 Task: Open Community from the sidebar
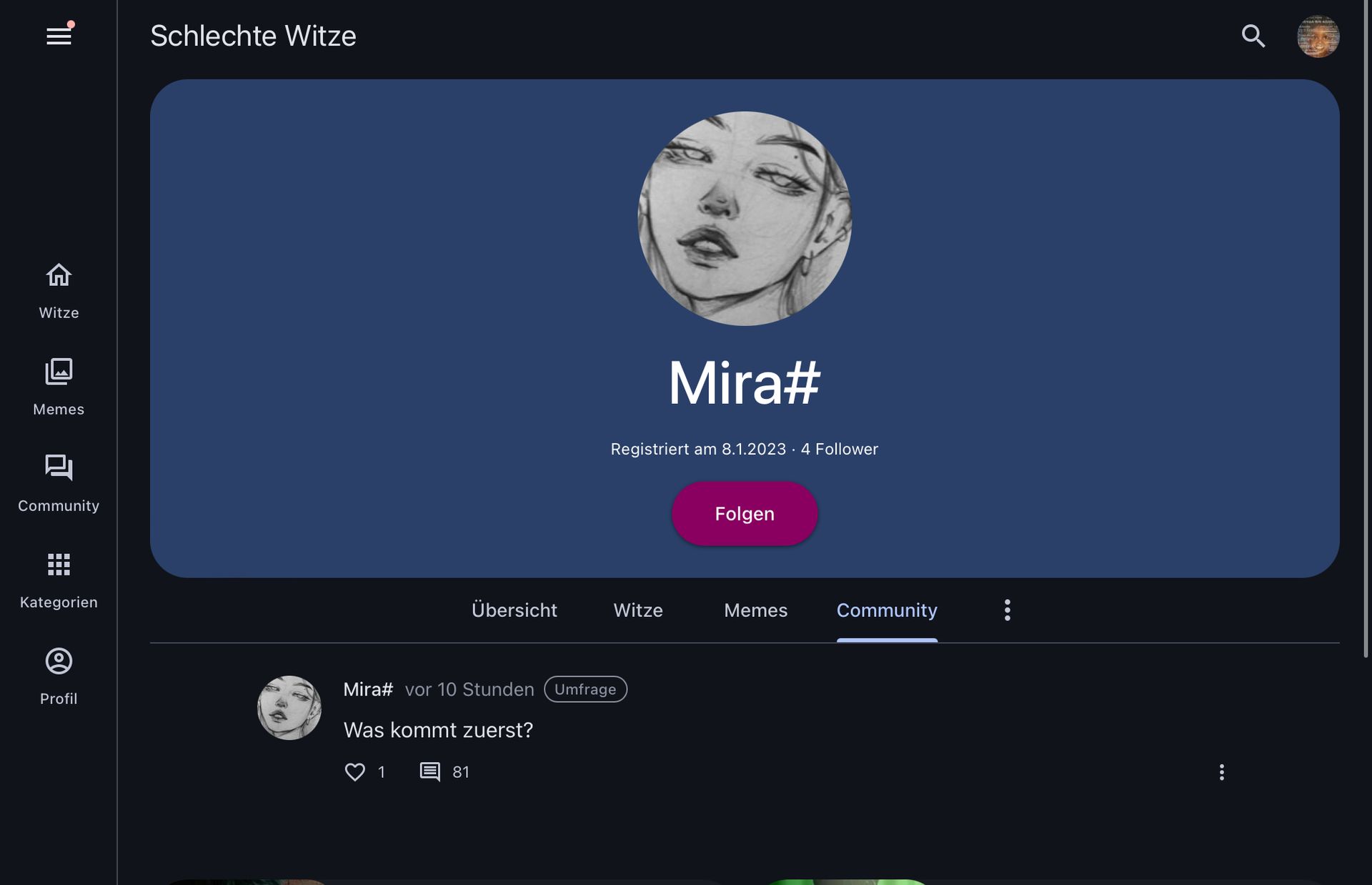(x=59, y=468)
